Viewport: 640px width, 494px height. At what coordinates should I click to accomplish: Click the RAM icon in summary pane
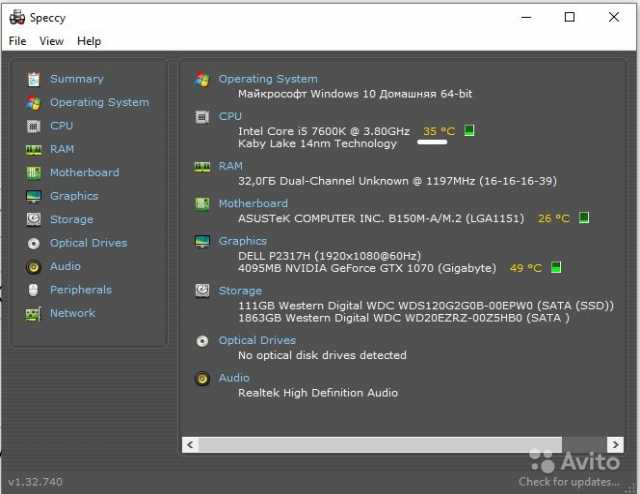pyautogui.click(x=202, y=167)
